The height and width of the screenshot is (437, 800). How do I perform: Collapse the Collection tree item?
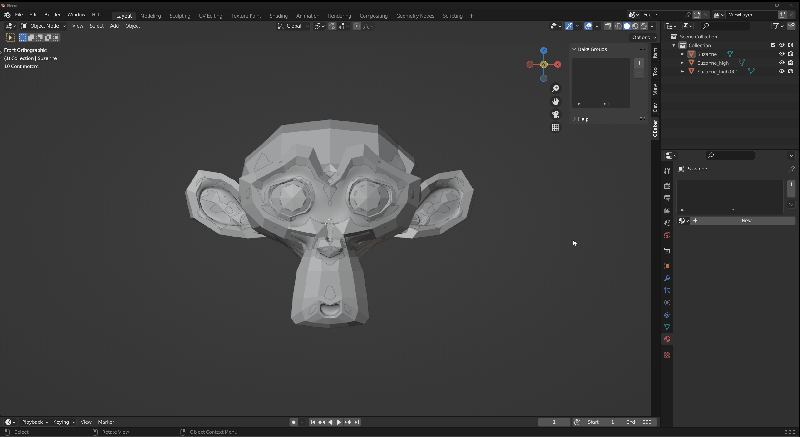674,45
